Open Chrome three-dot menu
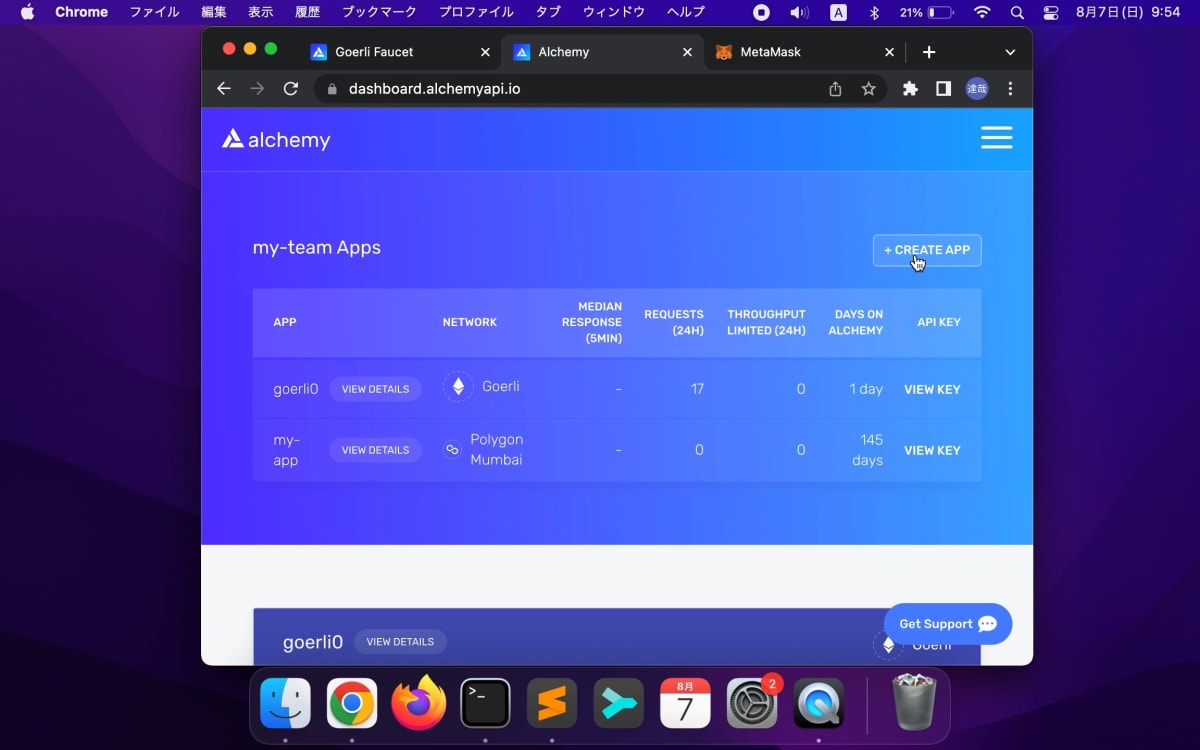 coord(1010,89)
